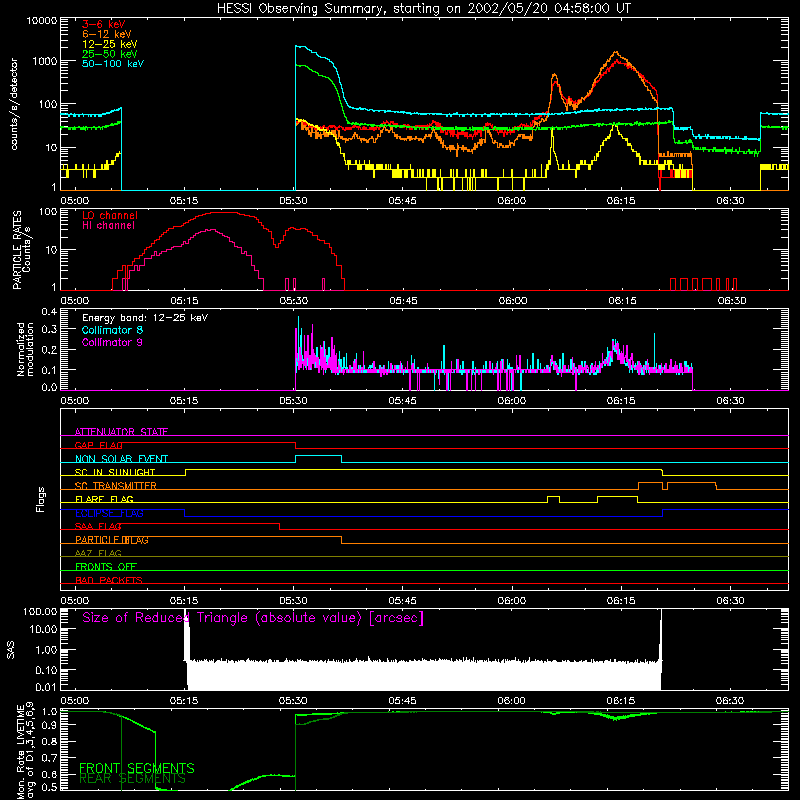Click the GAP FLAG label

tap(98, 445)
